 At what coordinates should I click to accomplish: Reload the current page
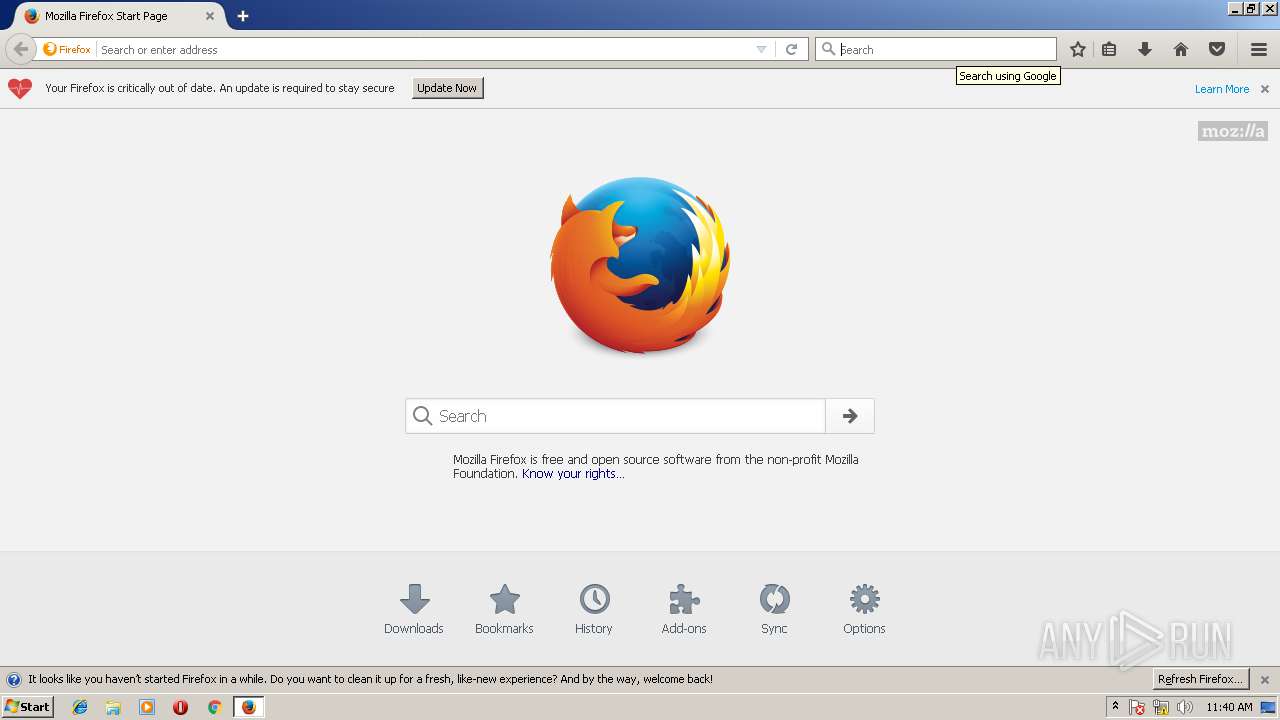click(791, 49)
